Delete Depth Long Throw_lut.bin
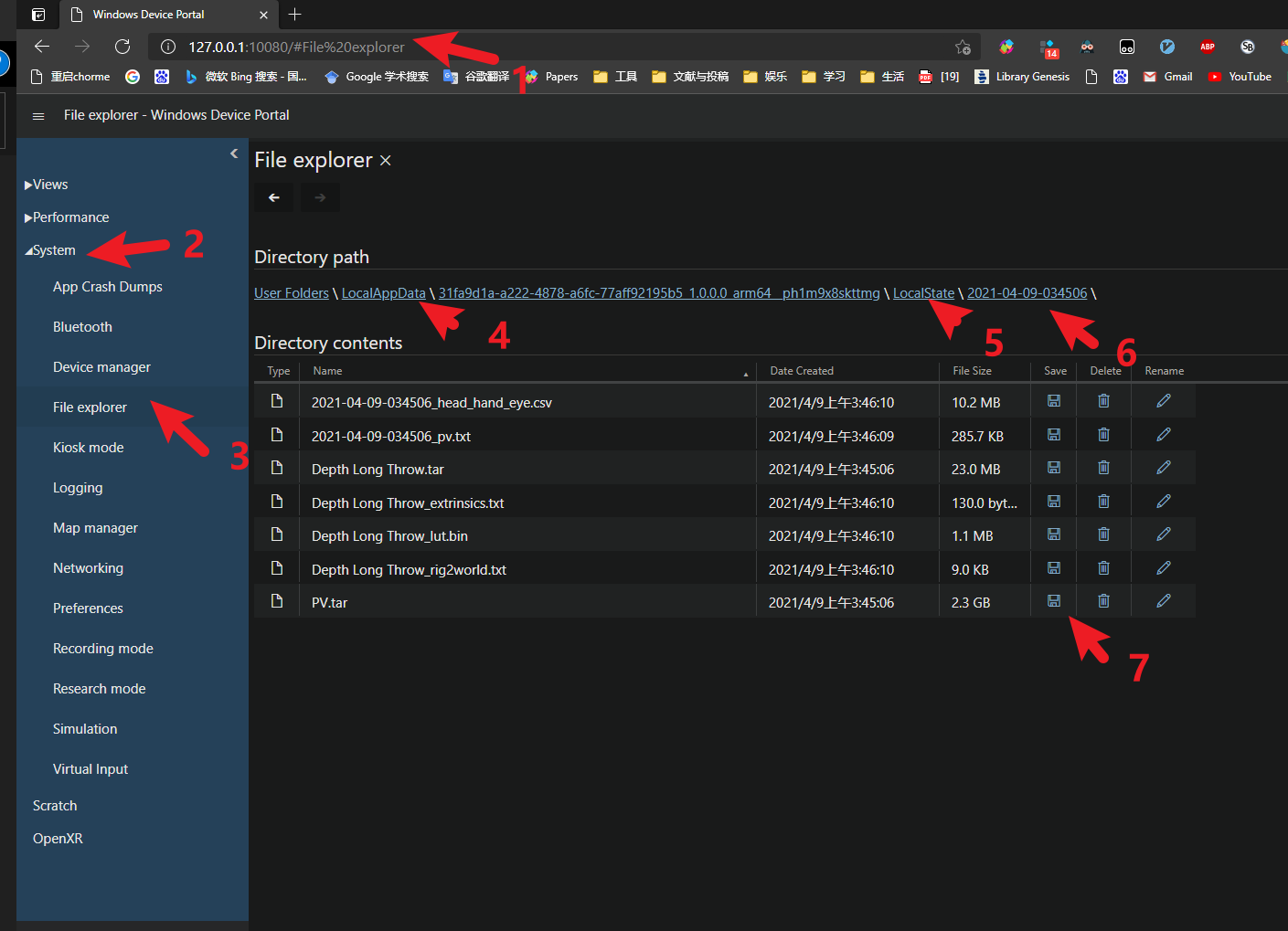The height and width of the screenshot is (931, 1288). (x=1103, y=534)
